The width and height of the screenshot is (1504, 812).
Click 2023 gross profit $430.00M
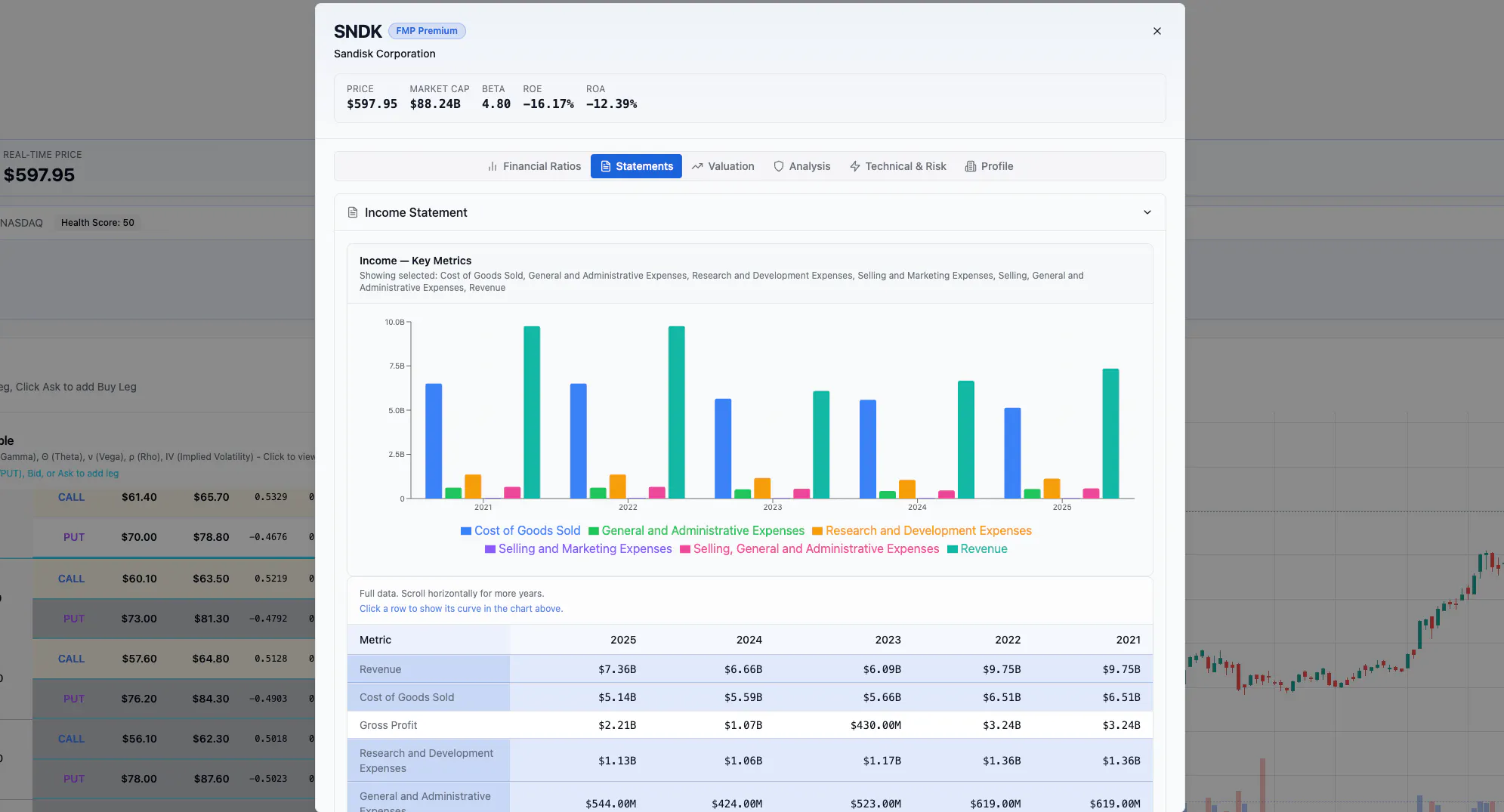coord(876,725)
